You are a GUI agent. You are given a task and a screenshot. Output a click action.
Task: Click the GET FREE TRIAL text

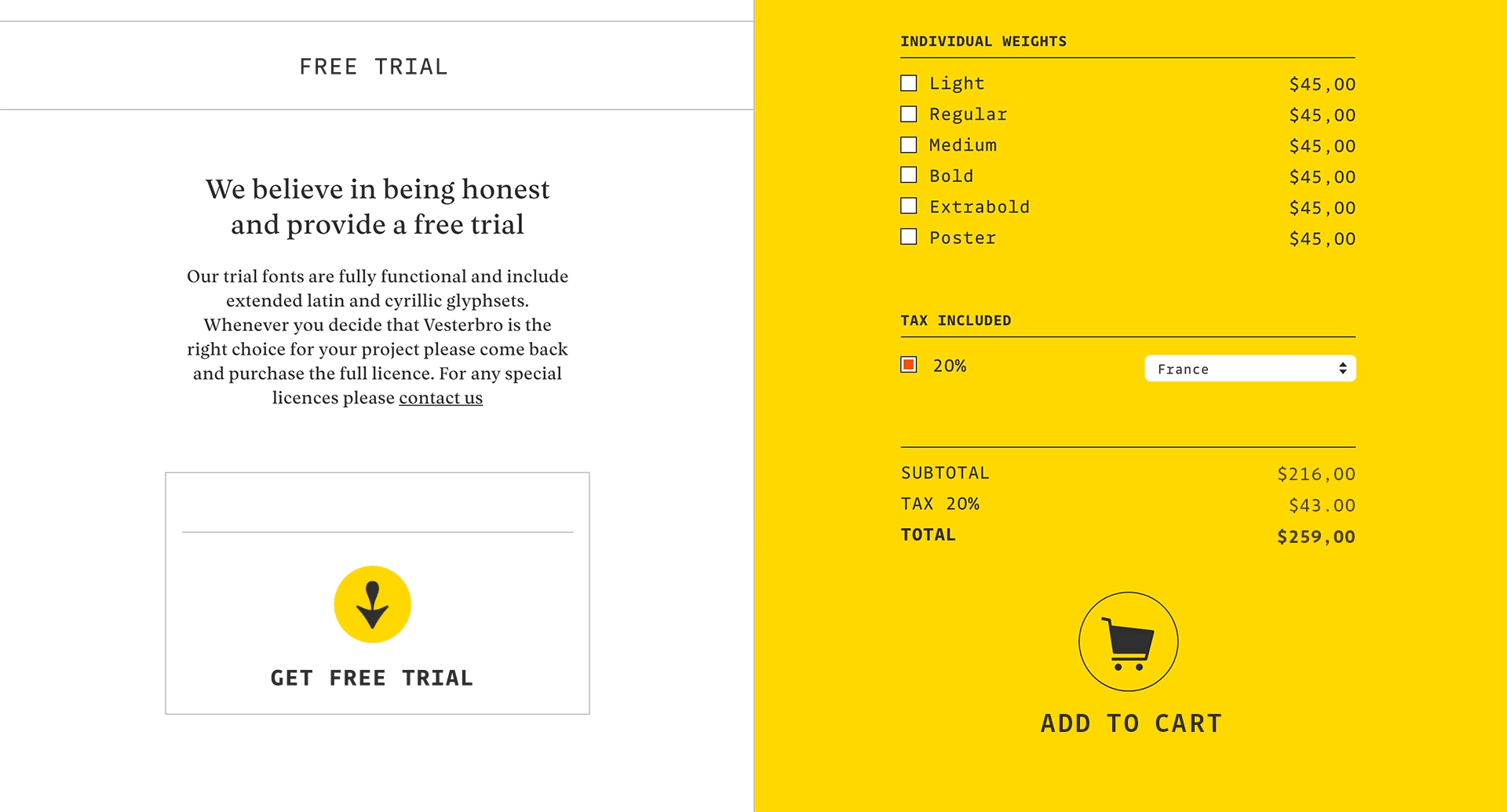click(x=372, y=678)
